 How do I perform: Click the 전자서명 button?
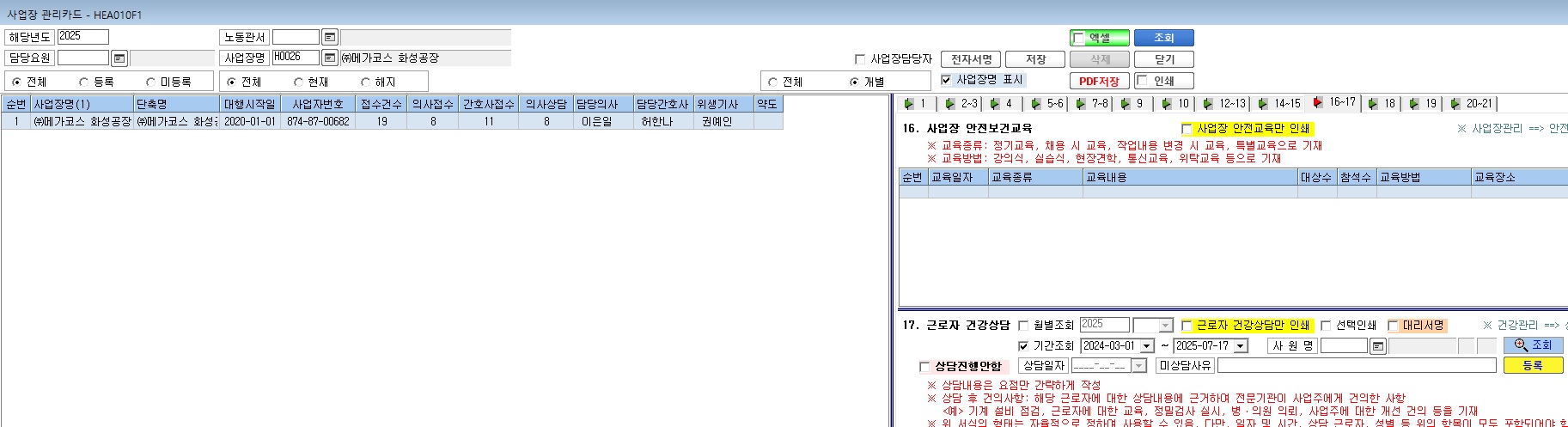971,59
